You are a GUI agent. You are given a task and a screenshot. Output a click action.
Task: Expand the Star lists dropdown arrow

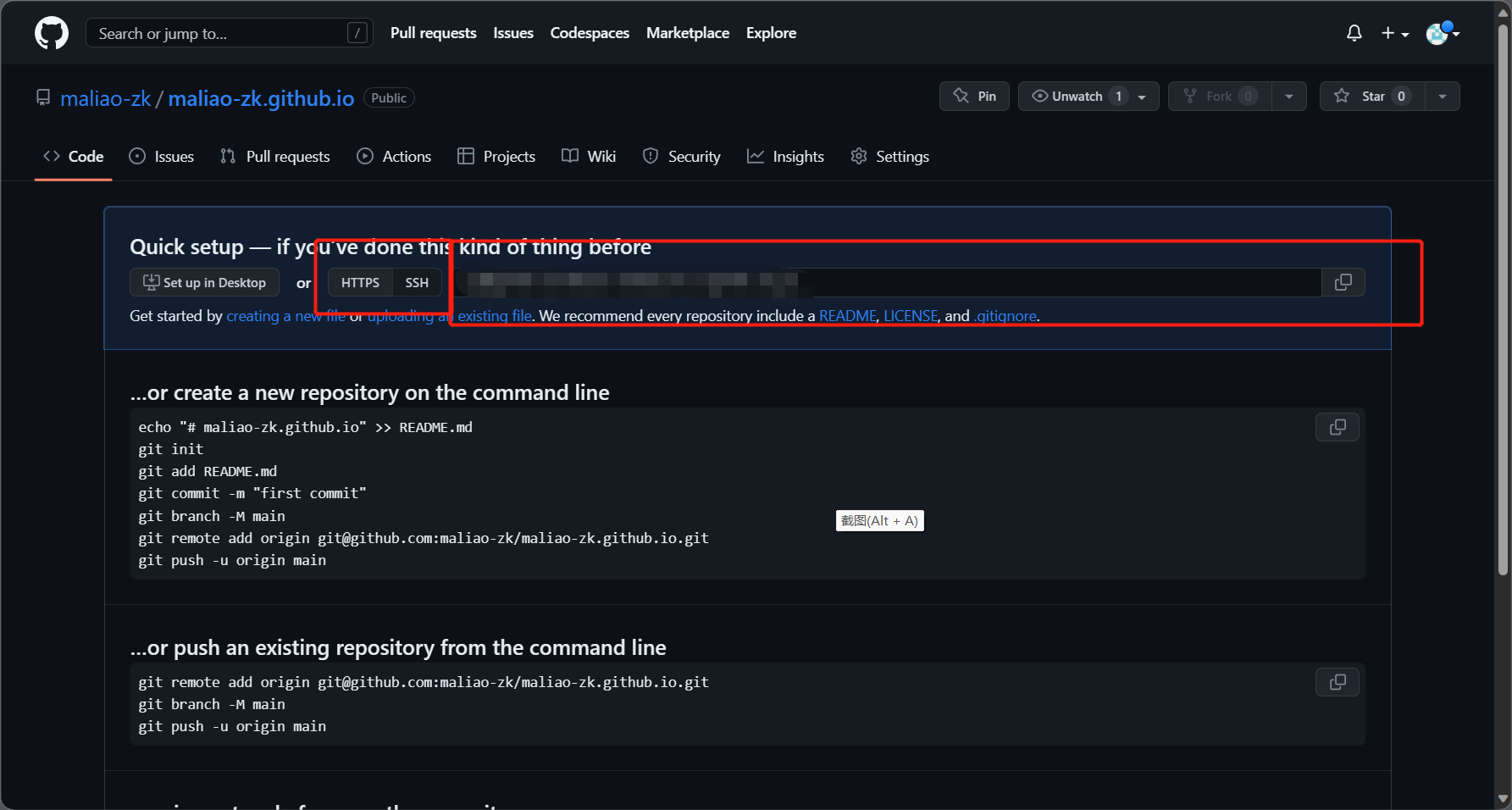(x=1443, y=97)
